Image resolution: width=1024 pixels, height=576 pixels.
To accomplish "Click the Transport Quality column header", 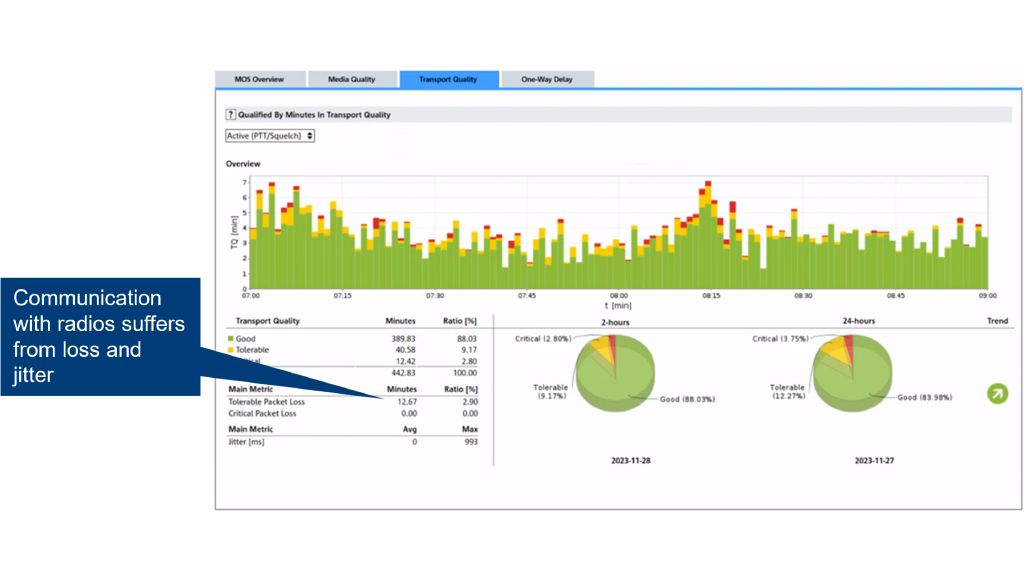I will click(267, 321).
